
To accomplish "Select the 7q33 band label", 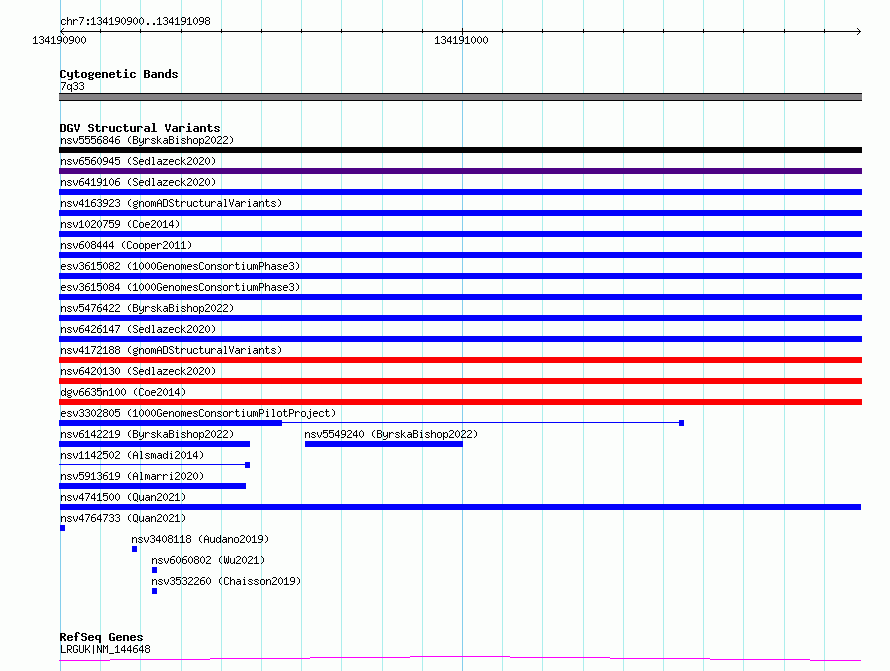I will click(x=72, y=86).
